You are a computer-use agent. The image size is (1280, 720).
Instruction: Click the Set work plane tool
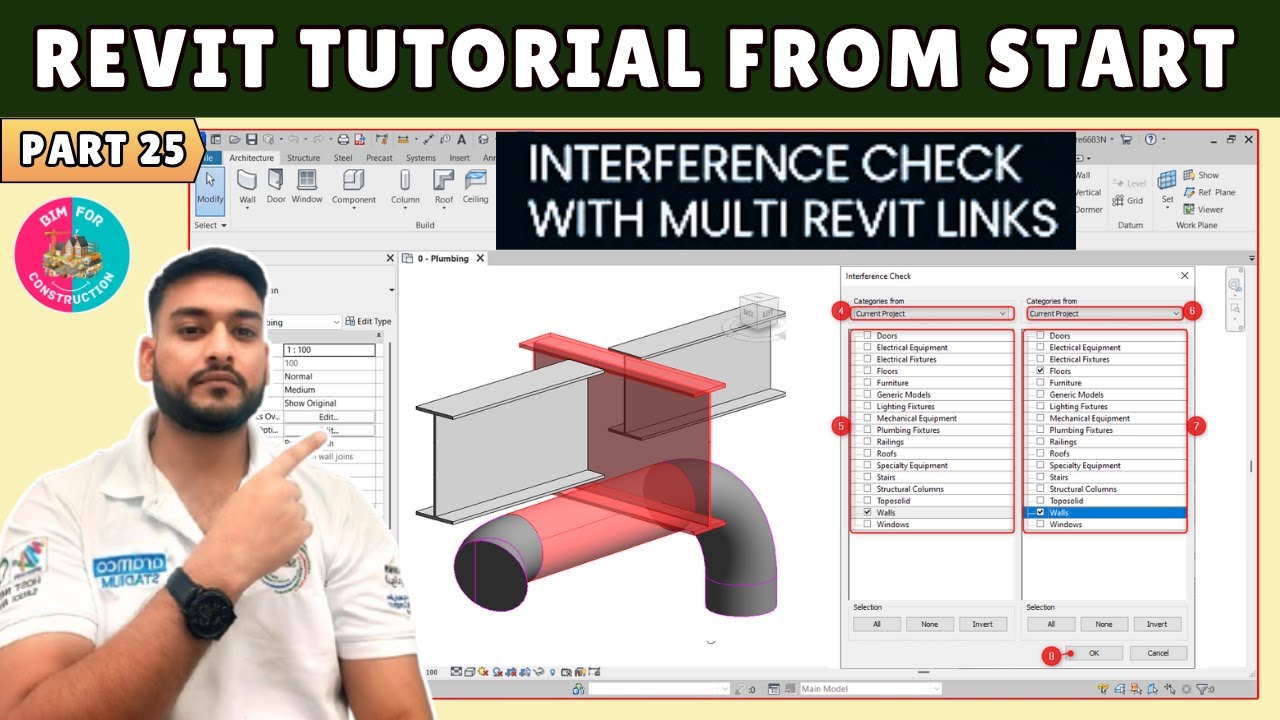coord(1167,187)
